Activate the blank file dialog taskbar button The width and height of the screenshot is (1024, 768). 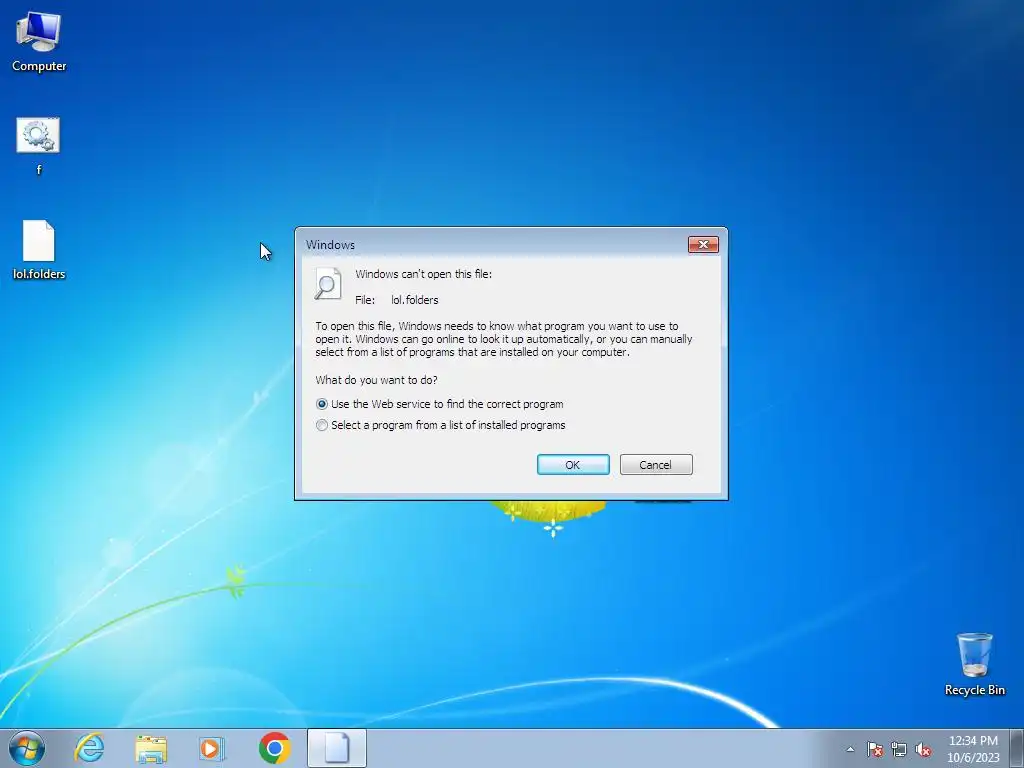(337, 748)
